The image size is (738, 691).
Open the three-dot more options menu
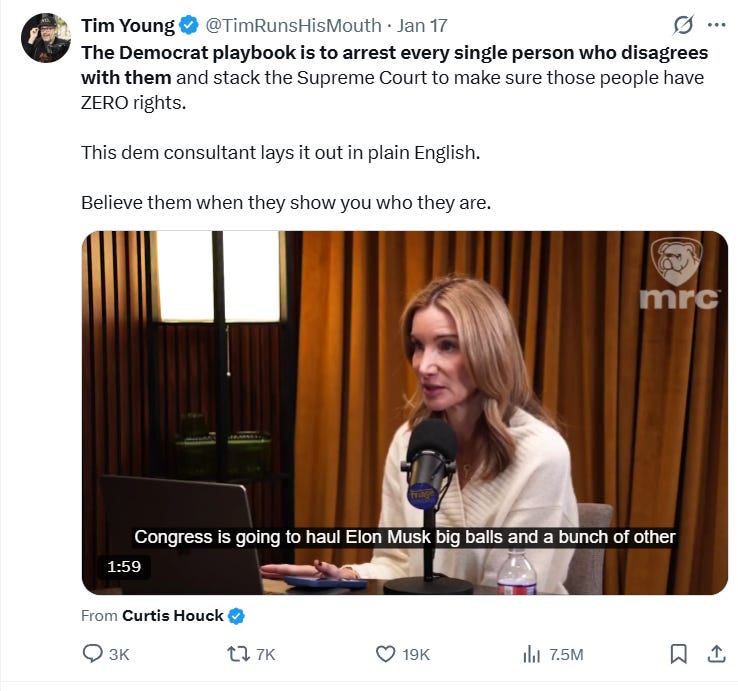[x=716, y=25]
